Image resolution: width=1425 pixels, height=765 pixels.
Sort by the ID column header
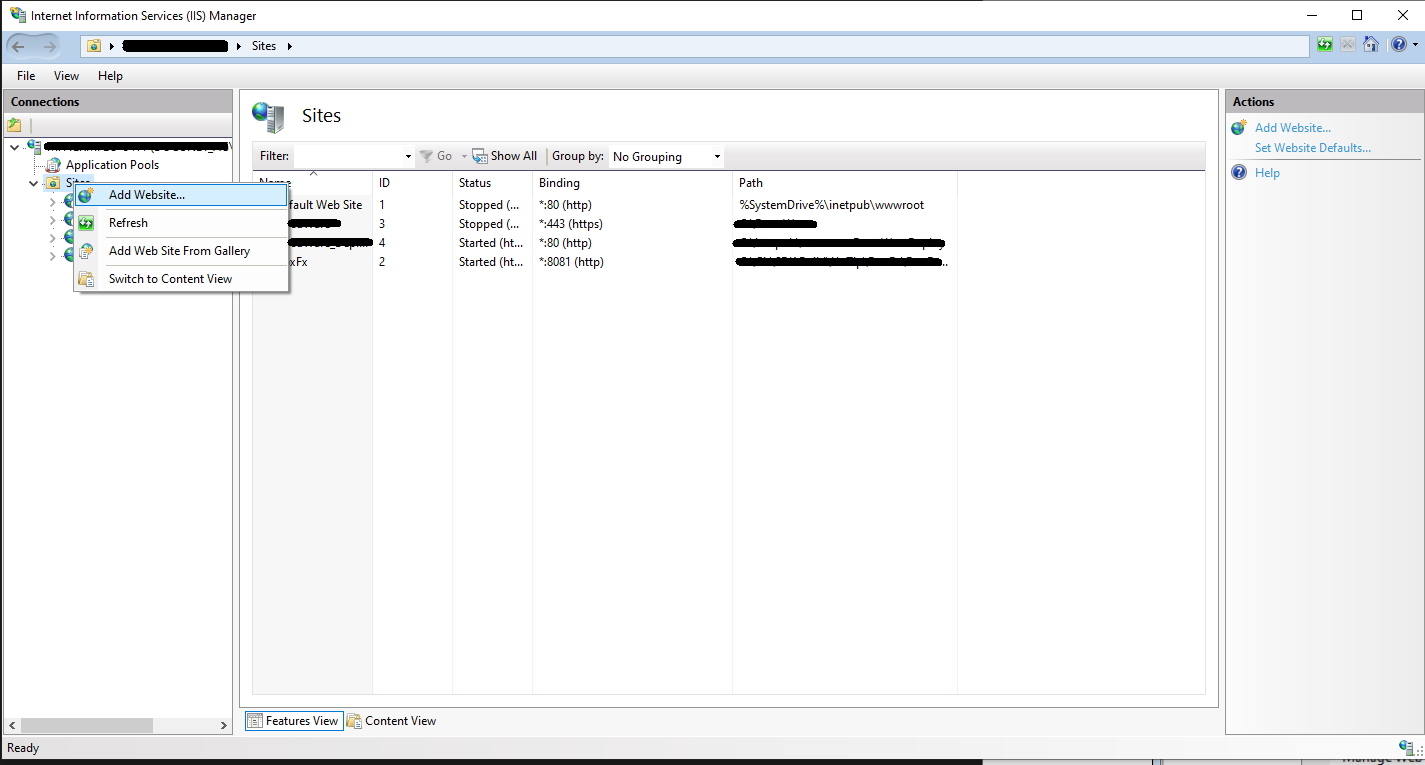412,183
